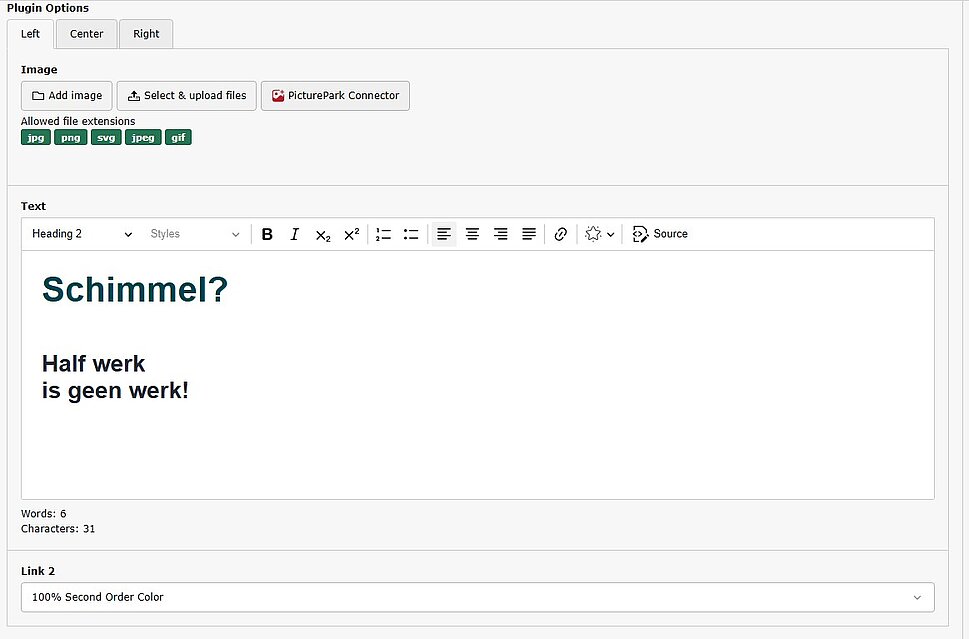Align text to the left
Screen dimensions: 969x639
pyautogui.click(x=444, y=234)
